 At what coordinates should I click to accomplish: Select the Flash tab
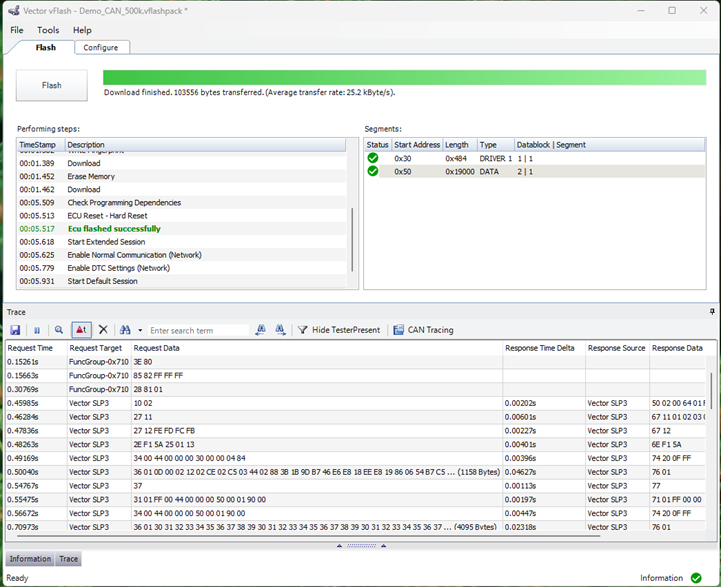[46, 47]
